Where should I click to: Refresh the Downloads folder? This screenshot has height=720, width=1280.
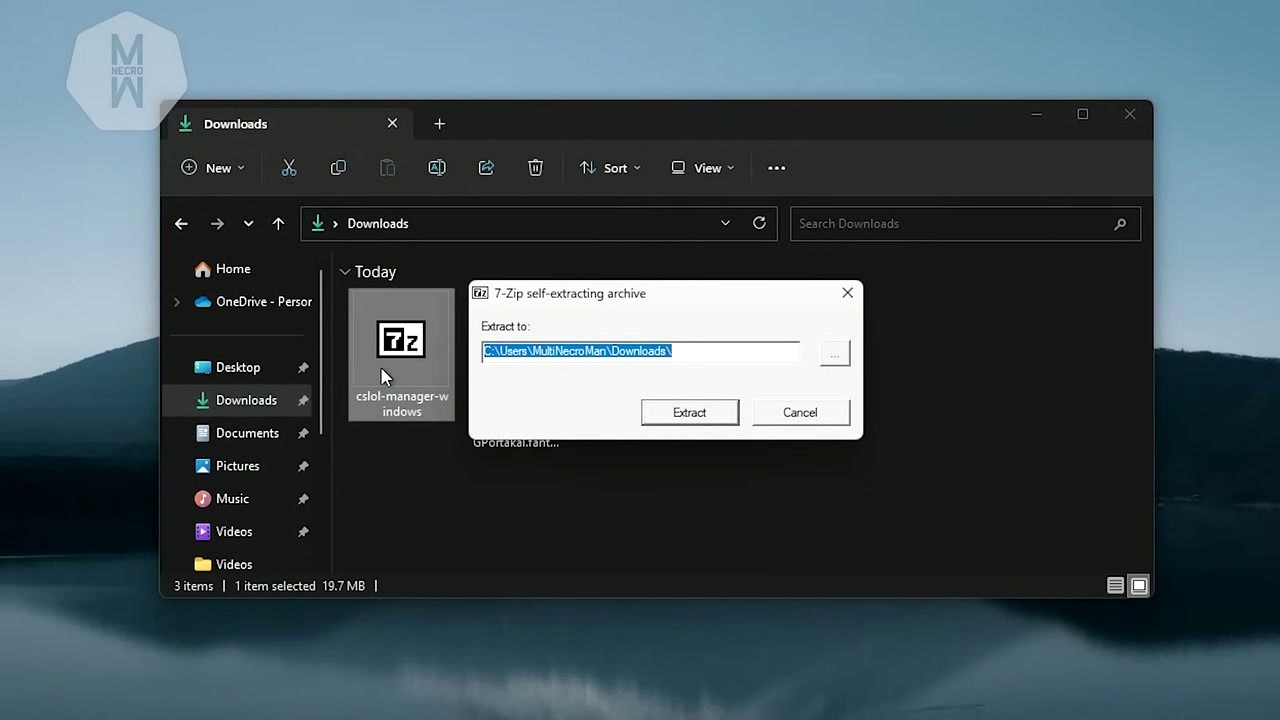point(759,223)
